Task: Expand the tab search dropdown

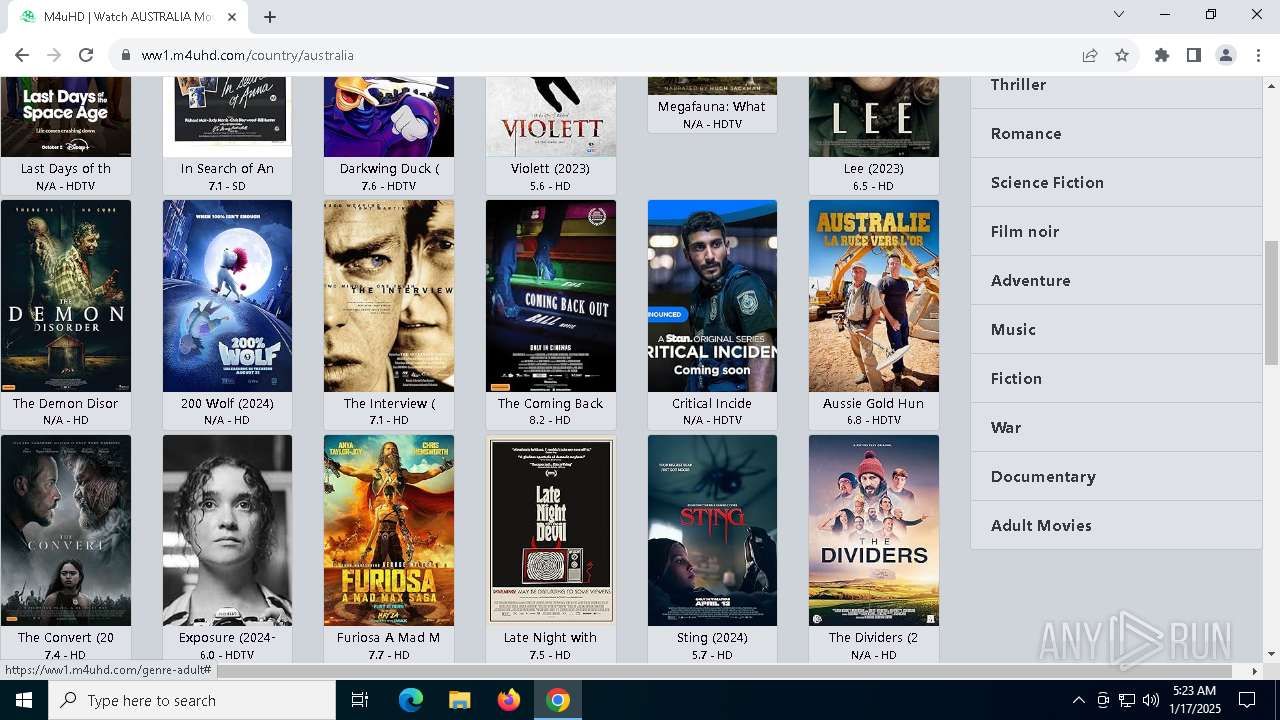Action: coord(1119,14)
